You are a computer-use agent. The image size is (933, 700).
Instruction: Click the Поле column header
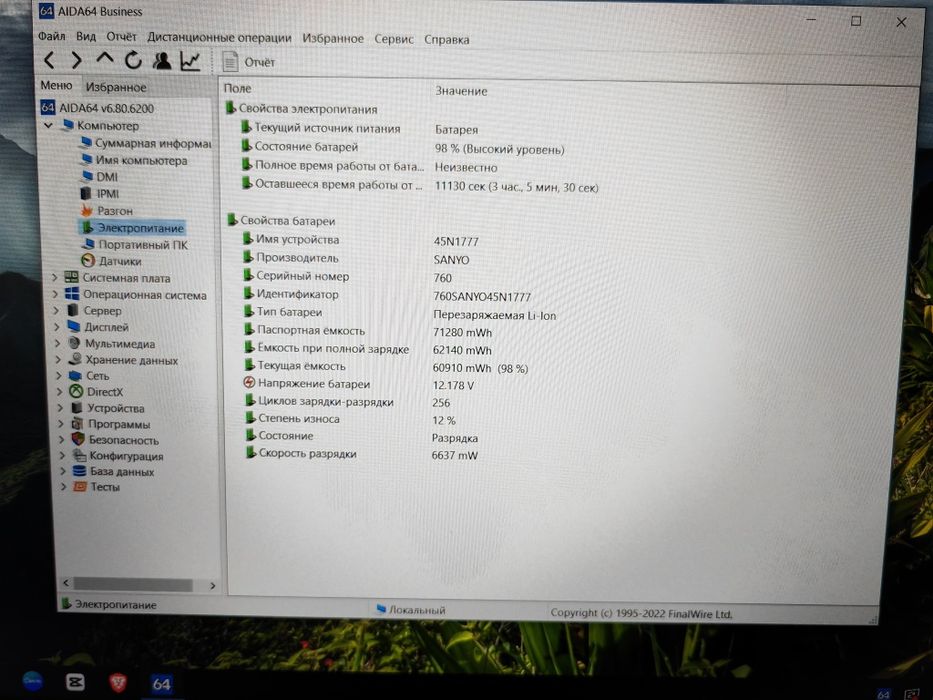tap(237, 88)
